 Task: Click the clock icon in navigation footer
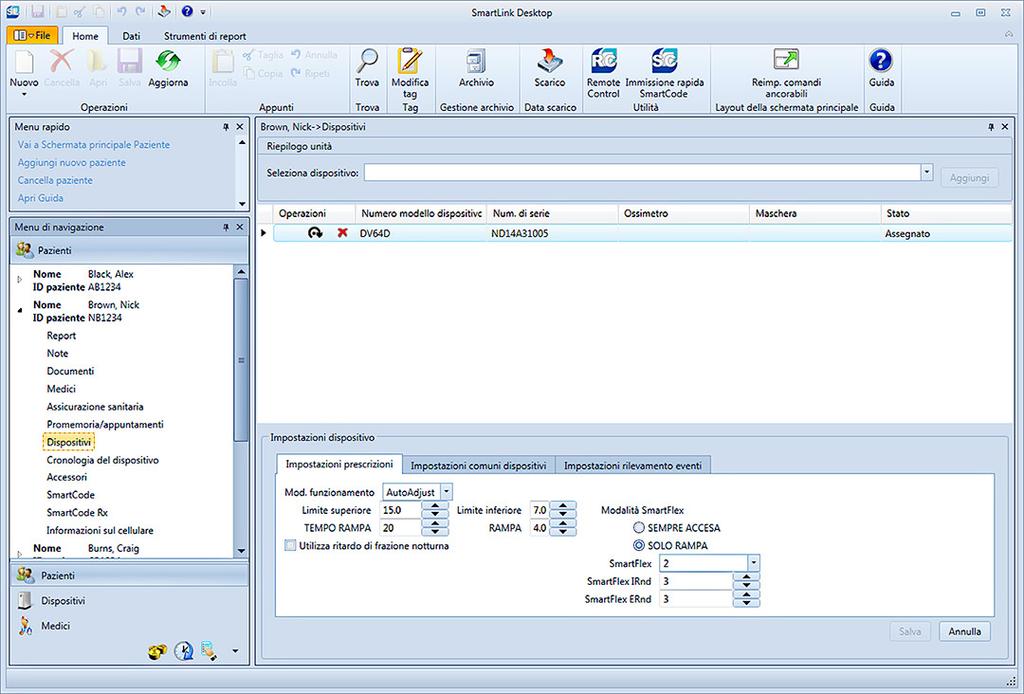[x=184, y=650]
